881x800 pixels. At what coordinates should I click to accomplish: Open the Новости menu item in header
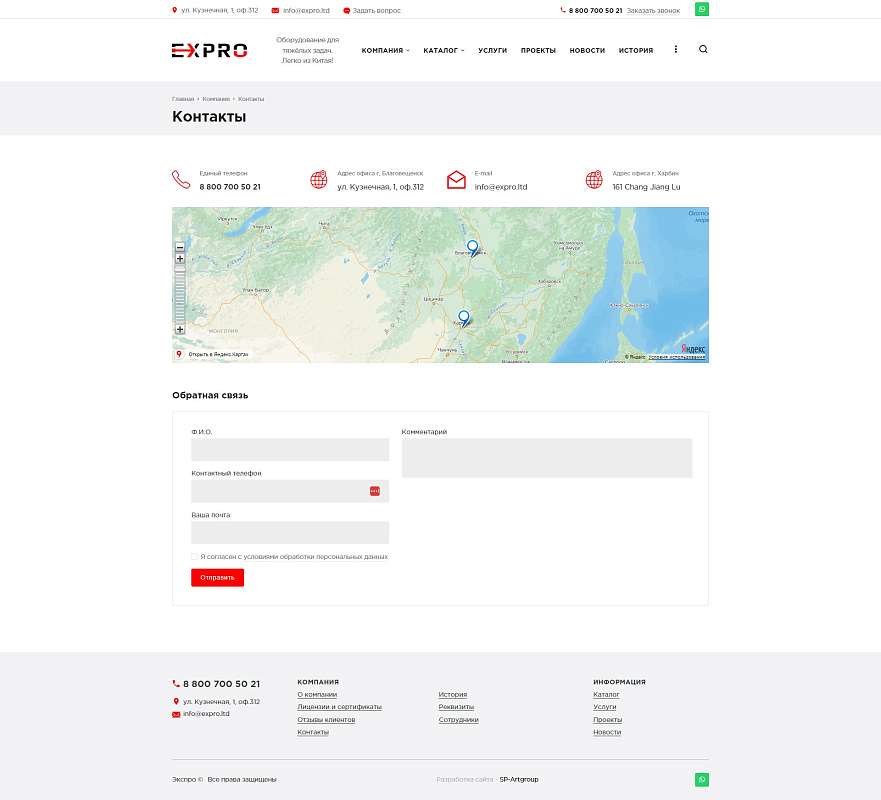coord(587,50)
